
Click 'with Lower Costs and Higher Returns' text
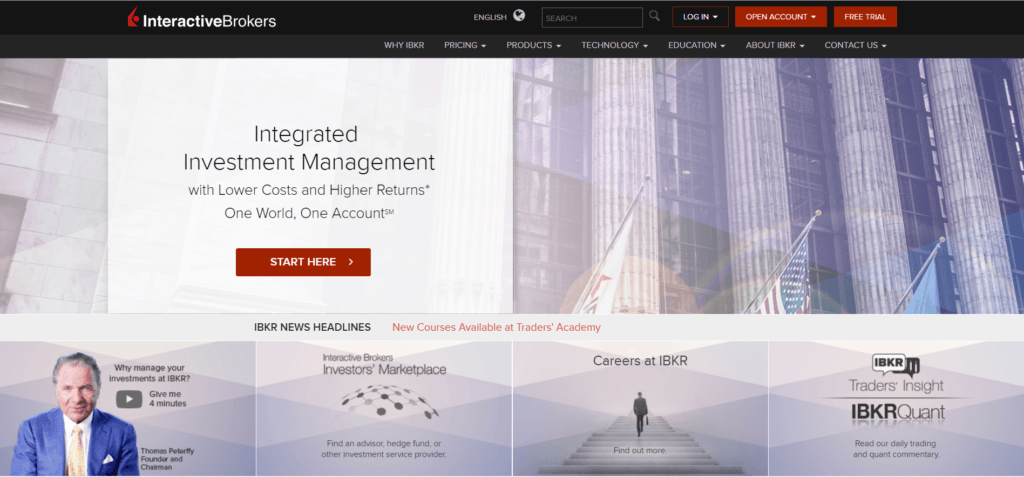tap(309, 190)
